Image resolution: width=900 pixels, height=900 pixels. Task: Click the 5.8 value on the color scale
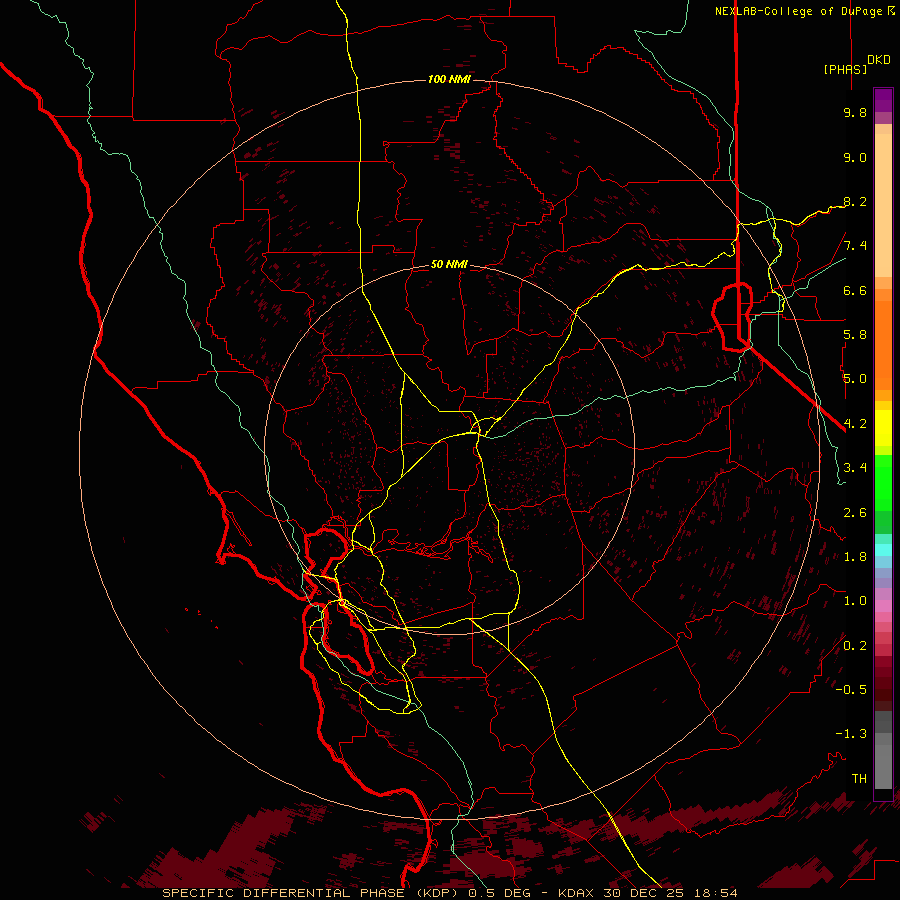point(855,335)
